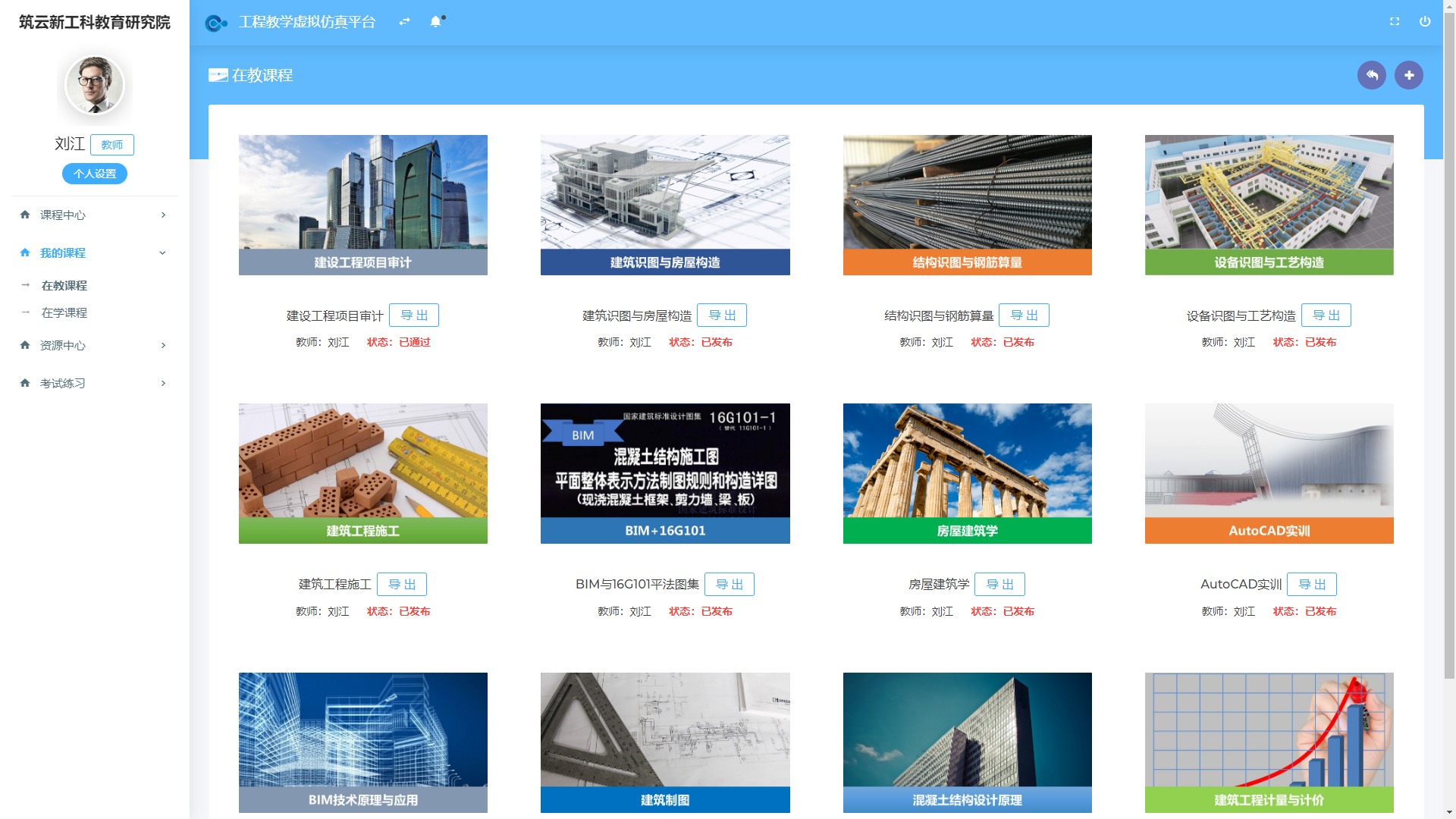The width and height of the screenshot is (1456, 819).
Task: Open the 设备识图与工艺构造 course thumbnail
Action: [1269, 205]
